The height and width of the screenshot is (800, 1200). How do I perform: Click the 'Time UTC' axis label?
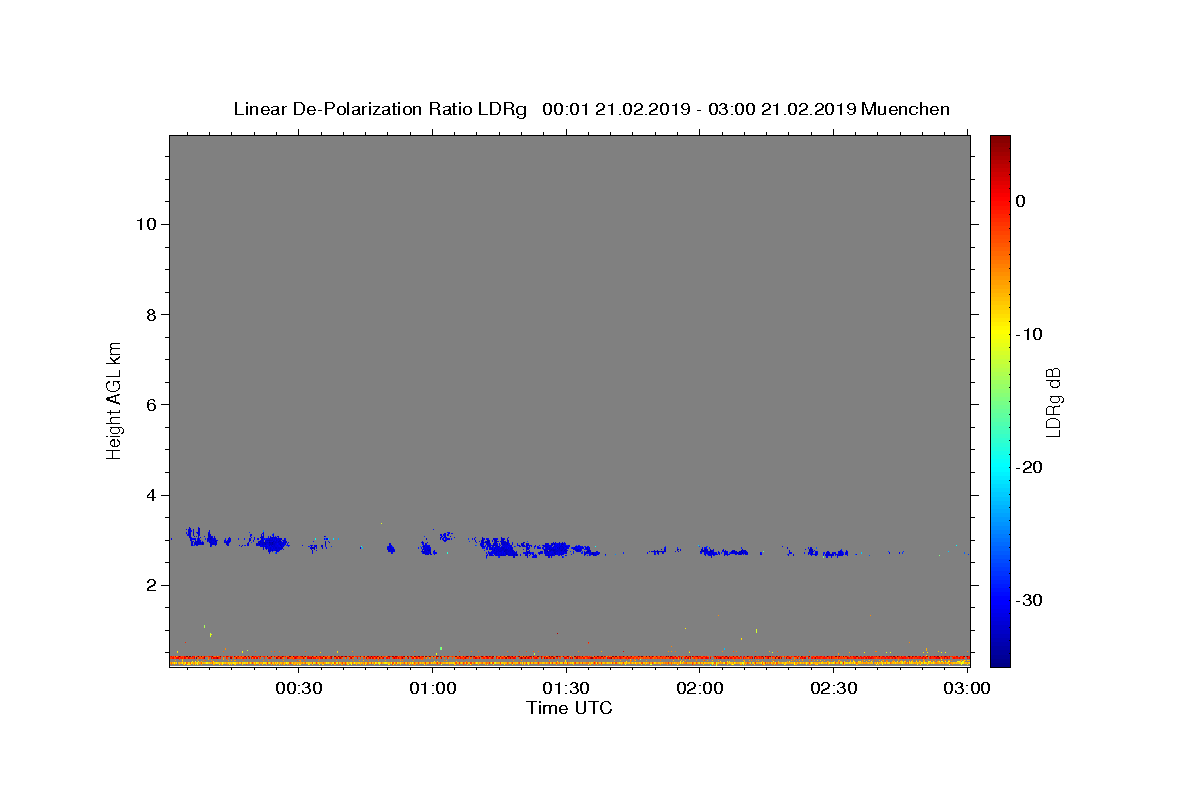point(569,708)
